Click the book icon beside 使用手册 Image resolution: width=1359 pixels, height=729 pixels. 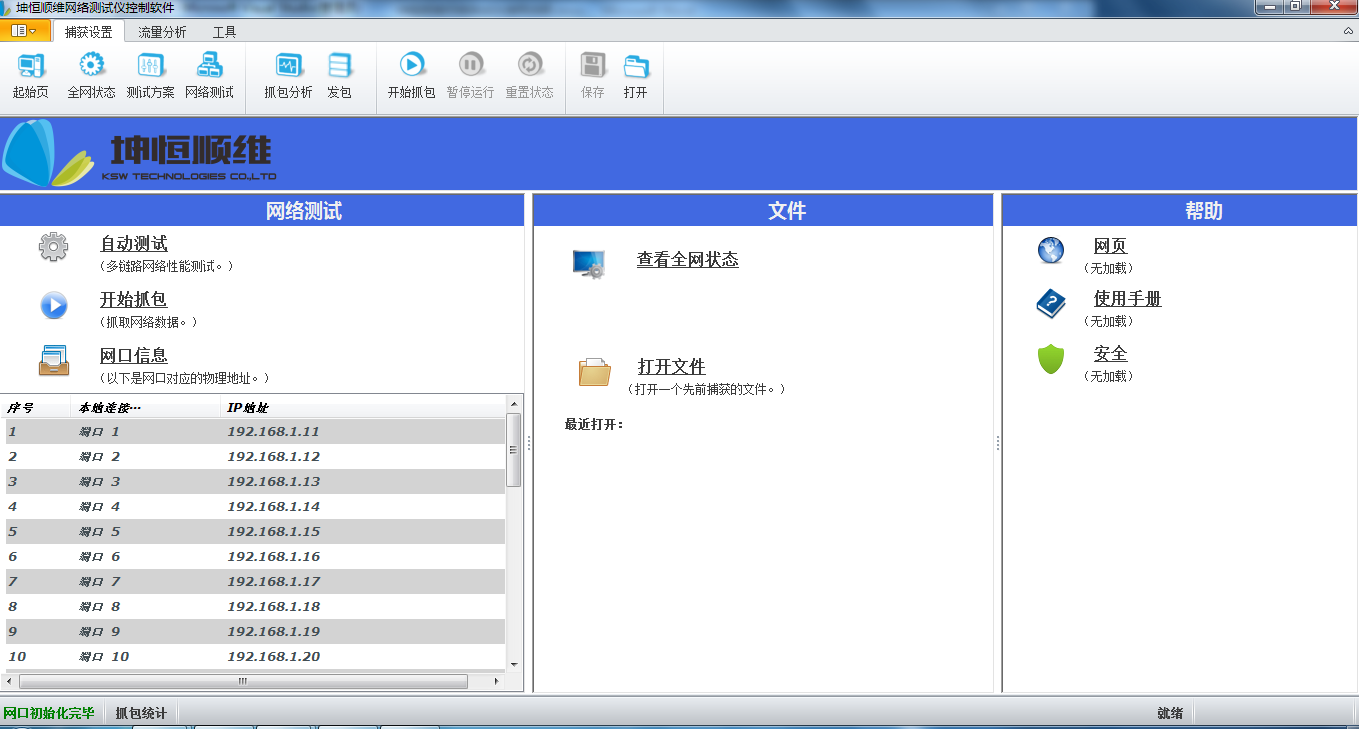[1051, 303]
